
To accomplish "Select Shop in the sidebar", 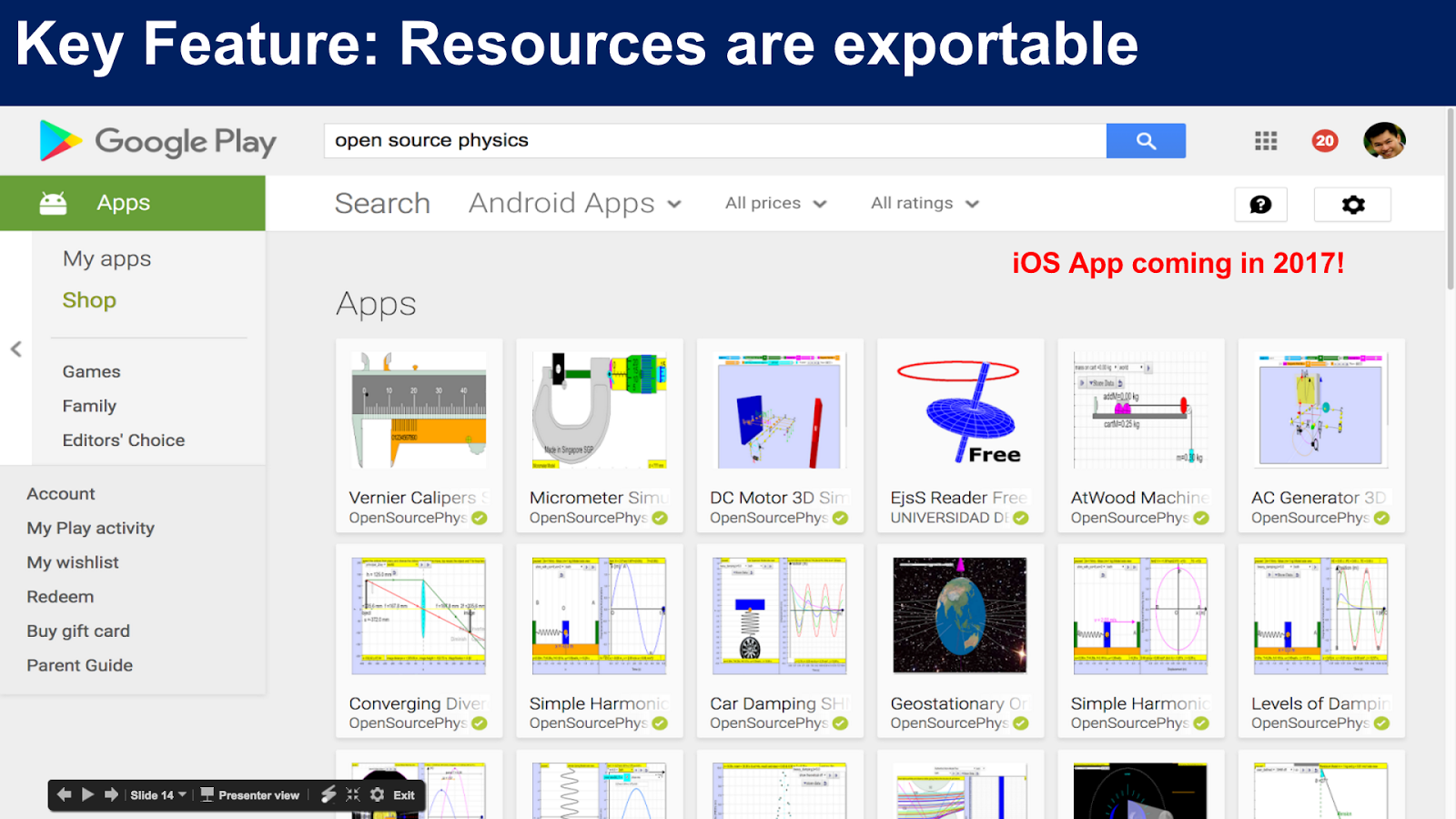I will click(x=89, y=300).
